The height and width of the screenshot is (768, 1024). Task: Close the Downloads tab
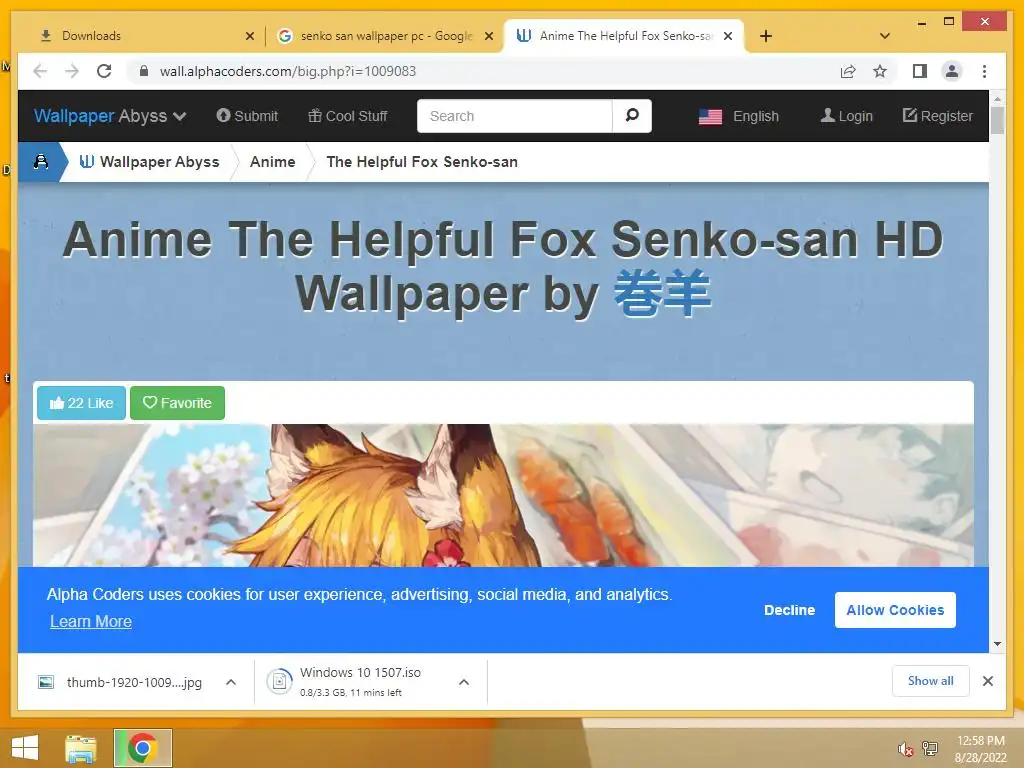point(249,36)
